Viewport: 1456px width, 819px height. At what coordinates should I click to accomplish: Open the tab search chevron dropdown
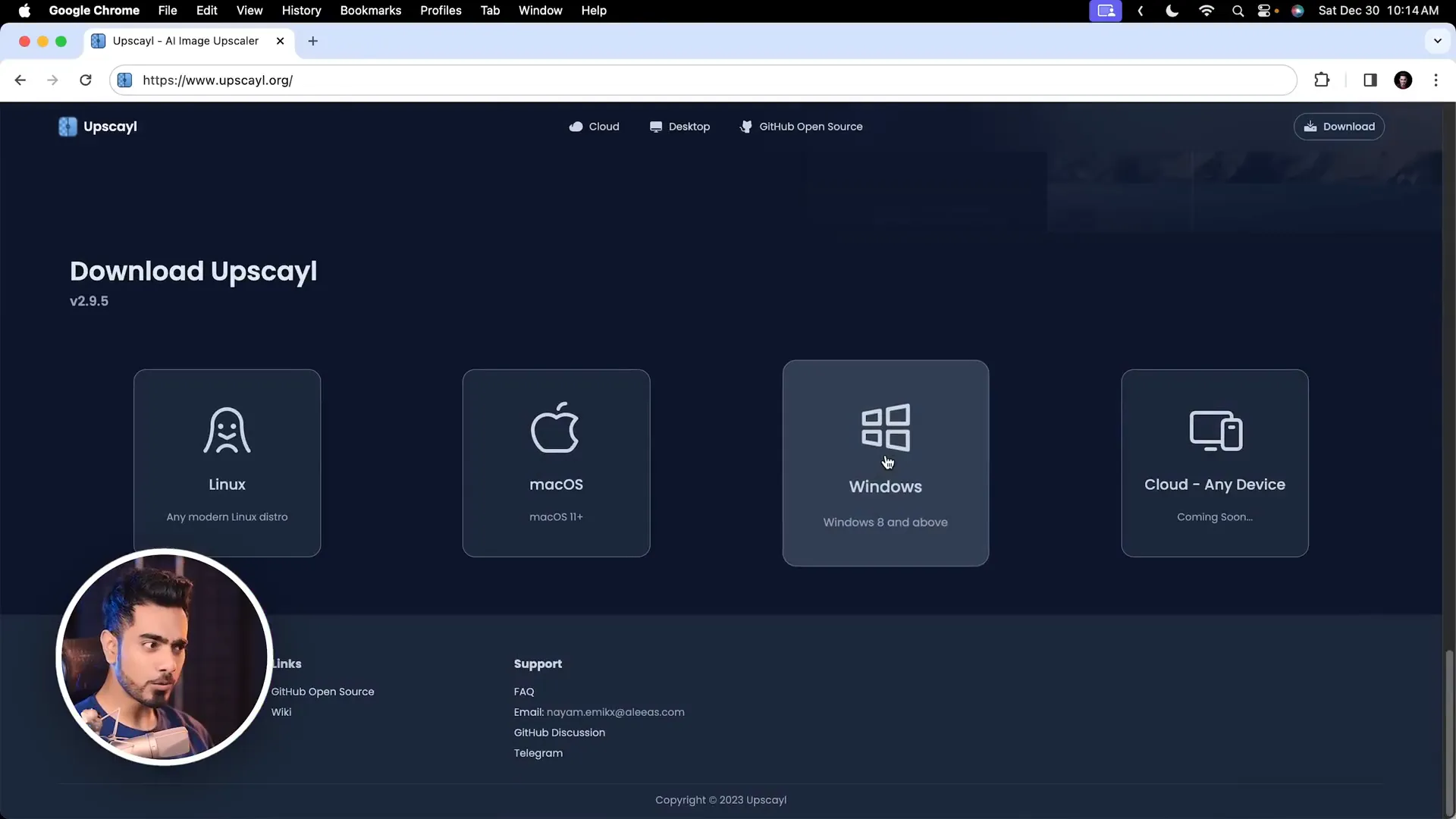(x=1437, y=41)
